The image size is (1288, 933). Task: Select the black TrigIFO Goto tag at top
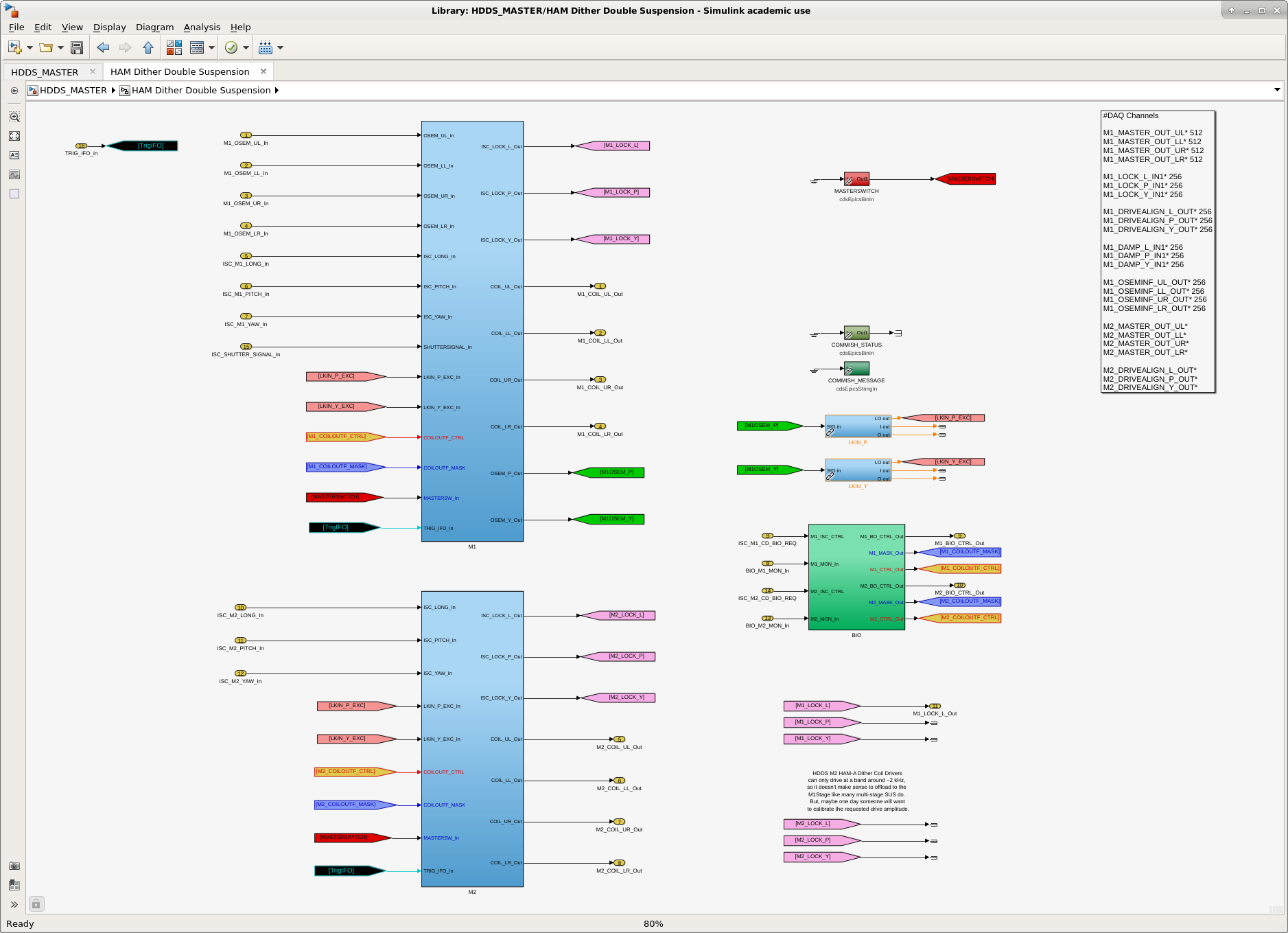pos(143,146)
